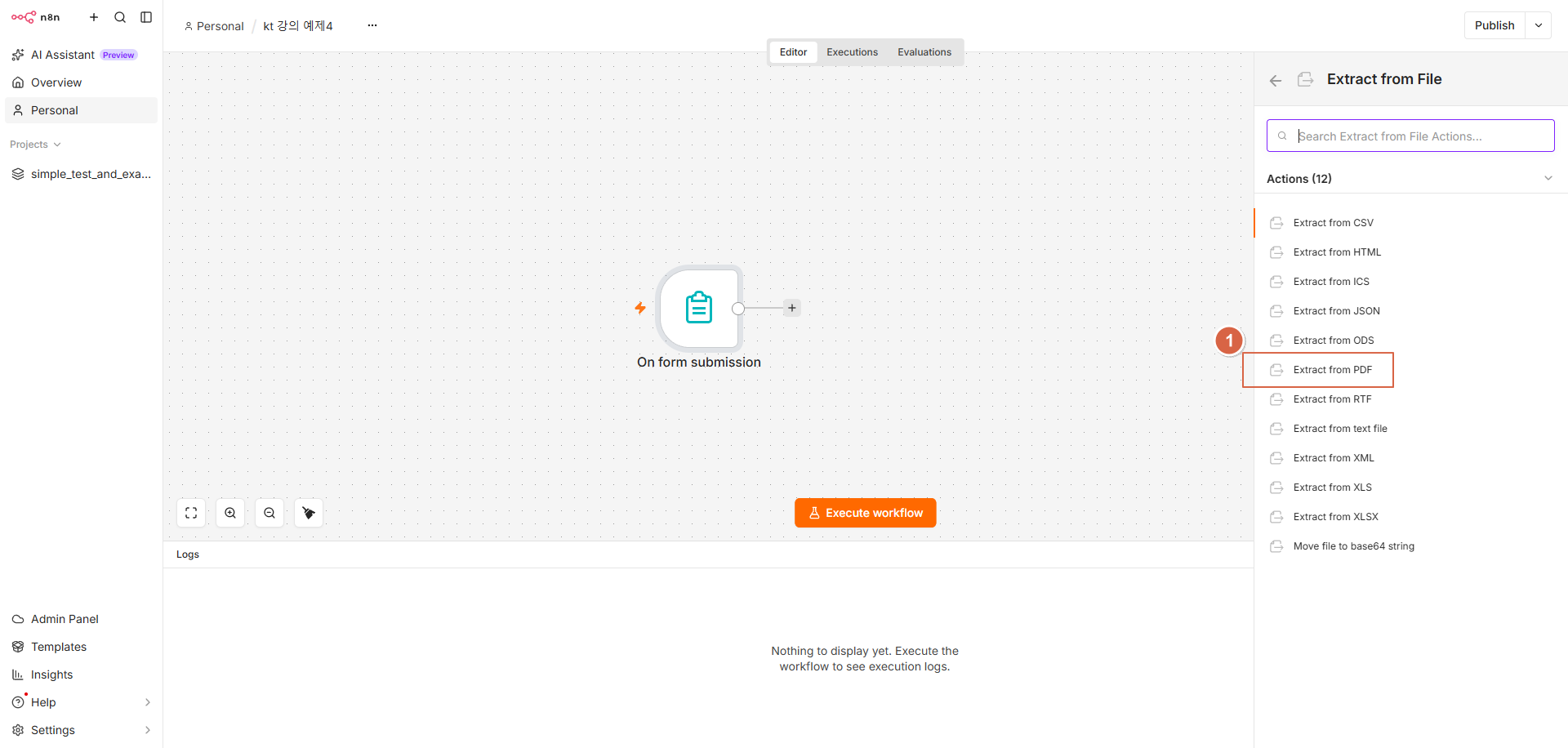The image size is (1568, 748).
Task: Choose the Extract from CSV action
Action: pos(1410,223)
